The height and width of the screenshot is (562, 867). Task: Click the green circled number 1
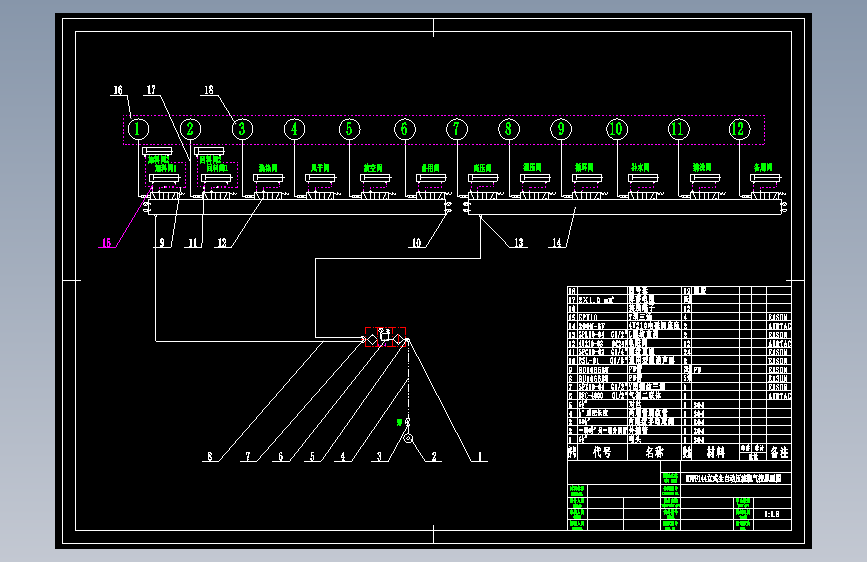point(138,129)
